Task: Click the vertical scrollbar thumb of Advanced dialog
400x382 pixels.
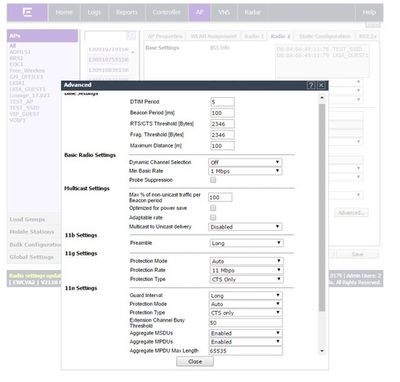Action: tap(322, 207)
